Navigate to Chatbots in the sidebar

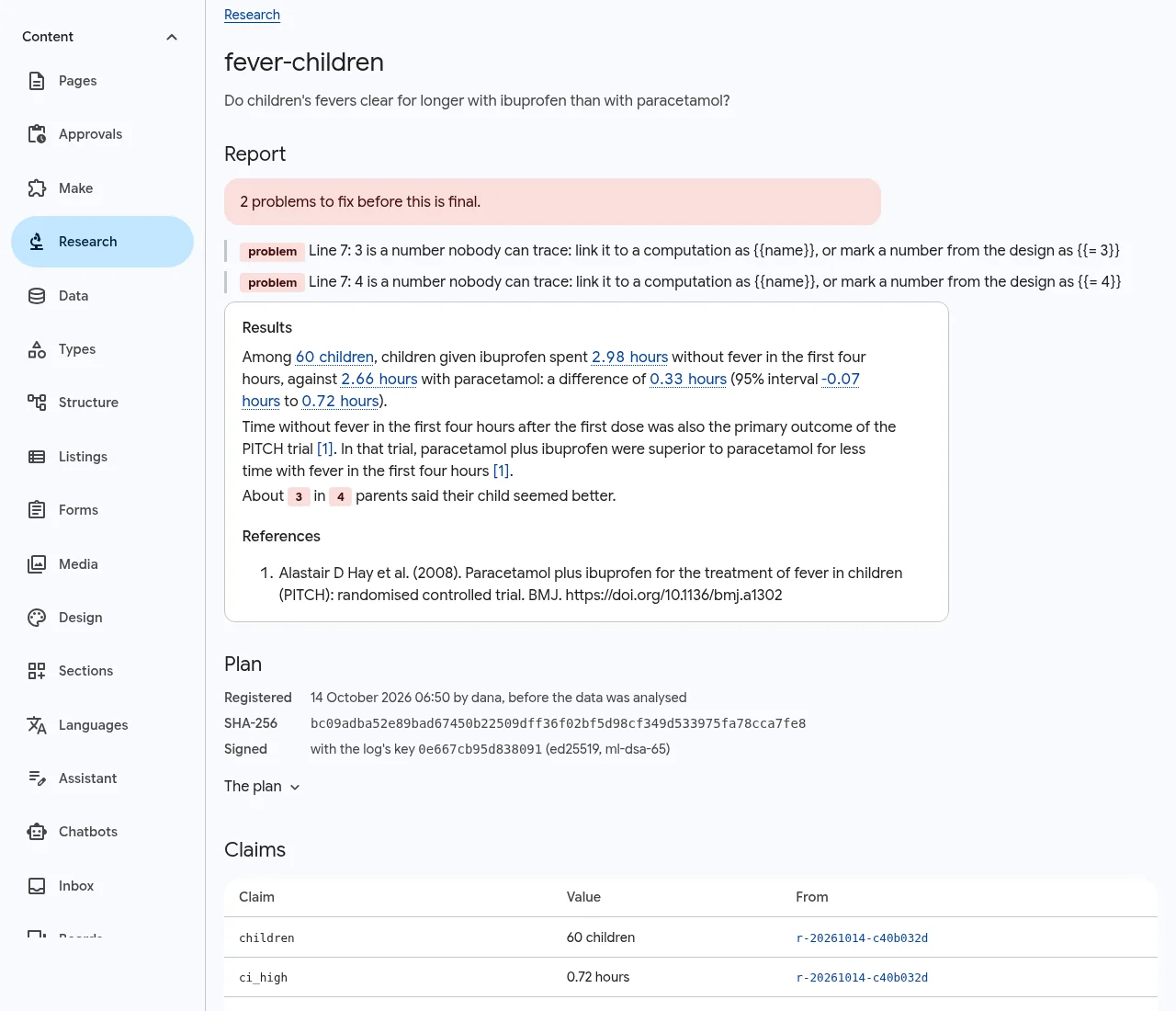[x=102, y=832]
